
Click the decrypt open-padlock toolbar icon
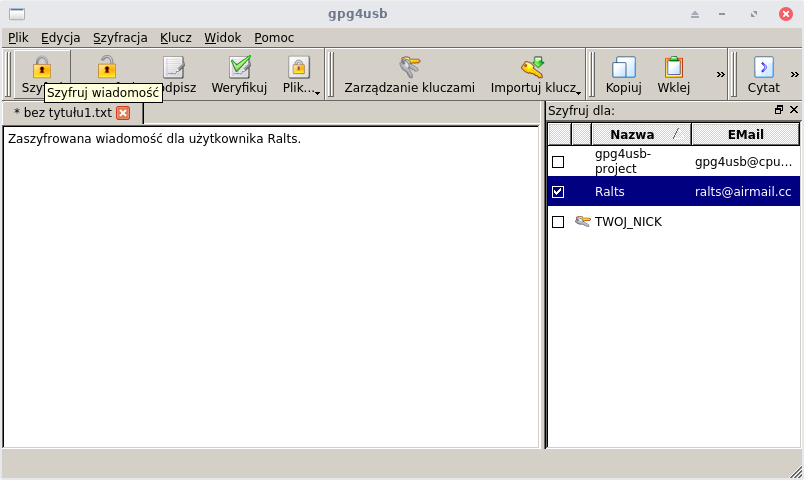tap(107, 67)
